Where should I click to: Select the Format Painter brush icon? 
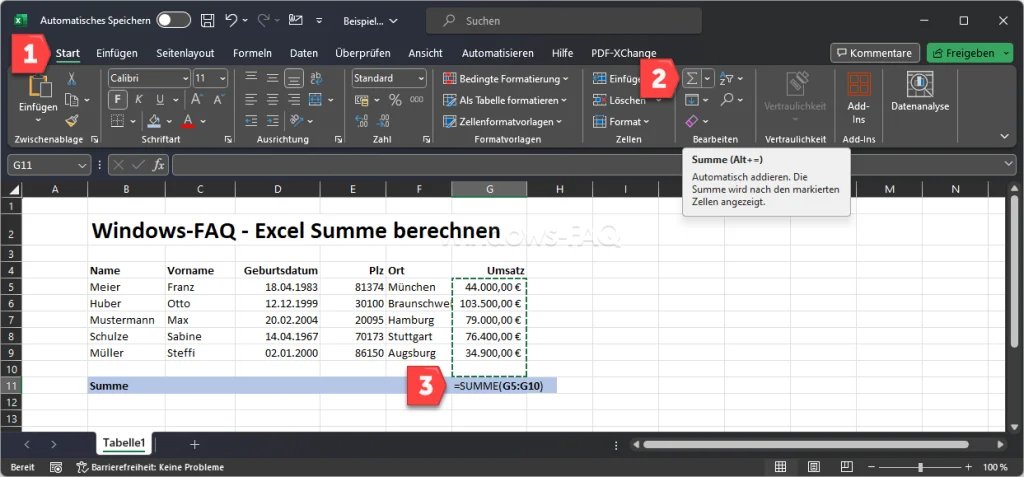click(72, 121)
